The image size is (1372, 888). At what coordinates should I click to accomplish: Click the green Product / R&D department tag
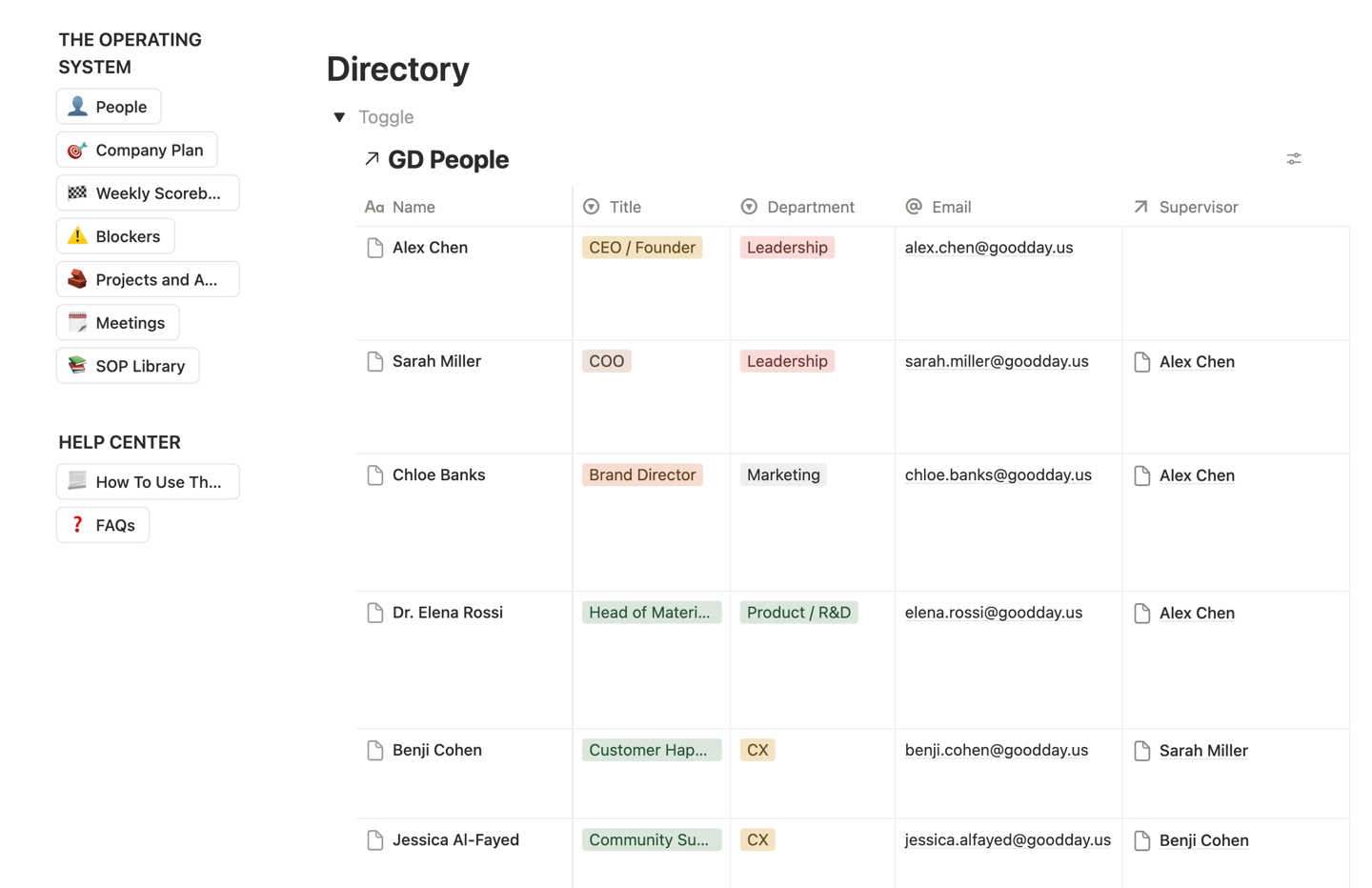798,613
